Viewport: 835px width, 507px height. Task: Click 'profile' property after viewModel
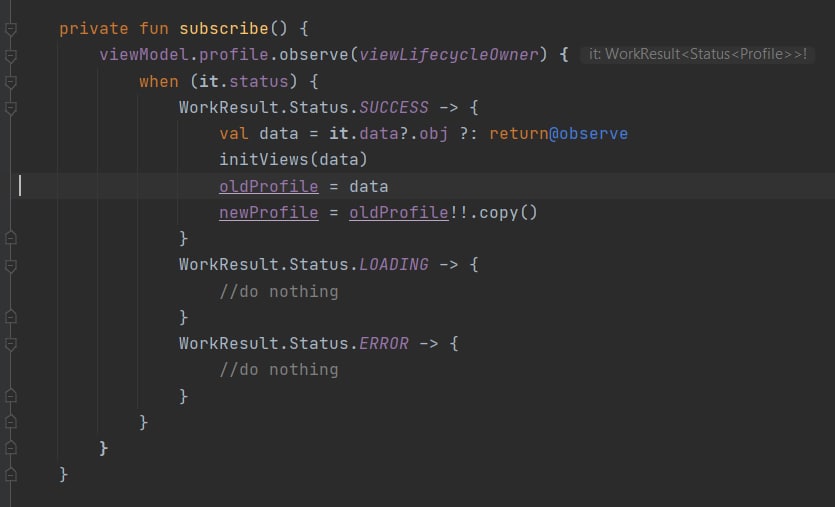click(234, 54)
